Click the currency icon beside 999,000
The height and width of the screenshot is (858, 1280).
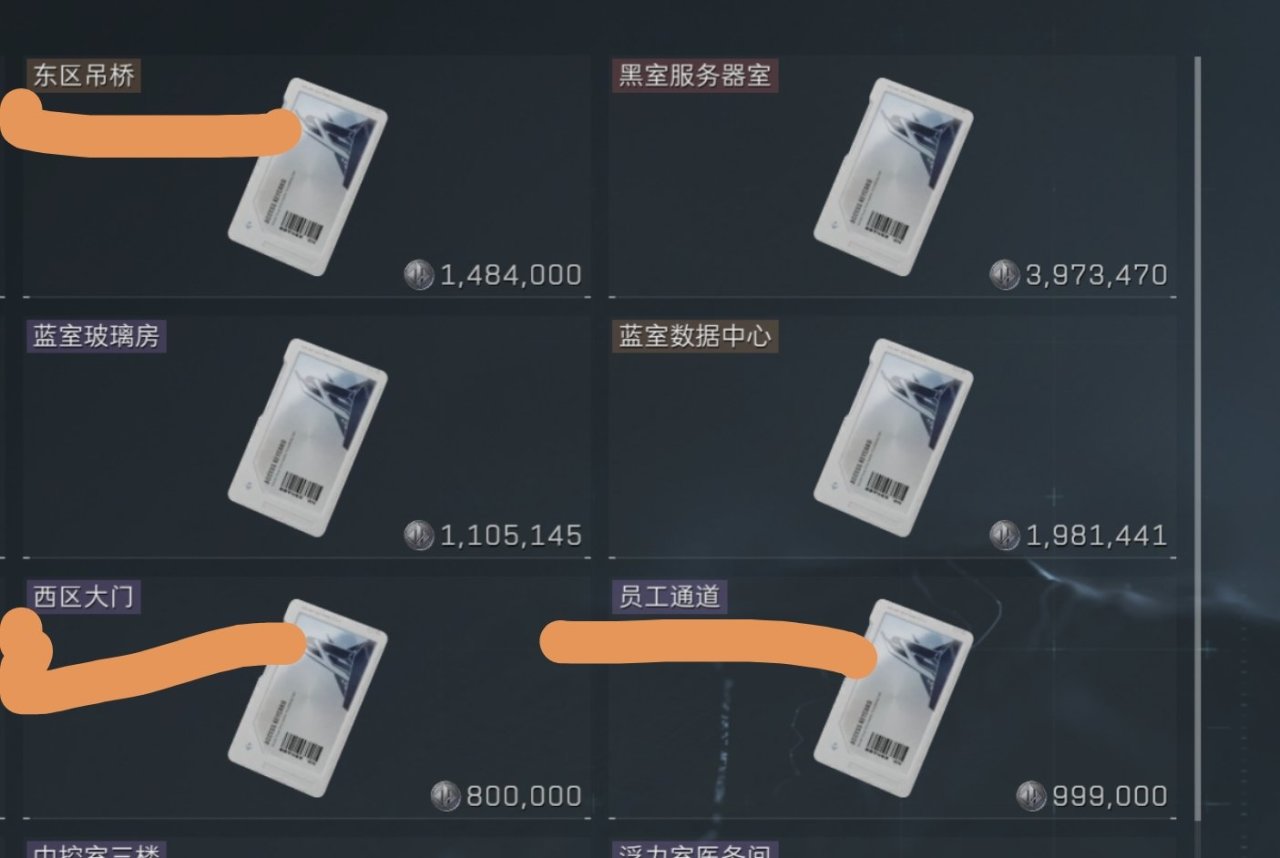1031,796
